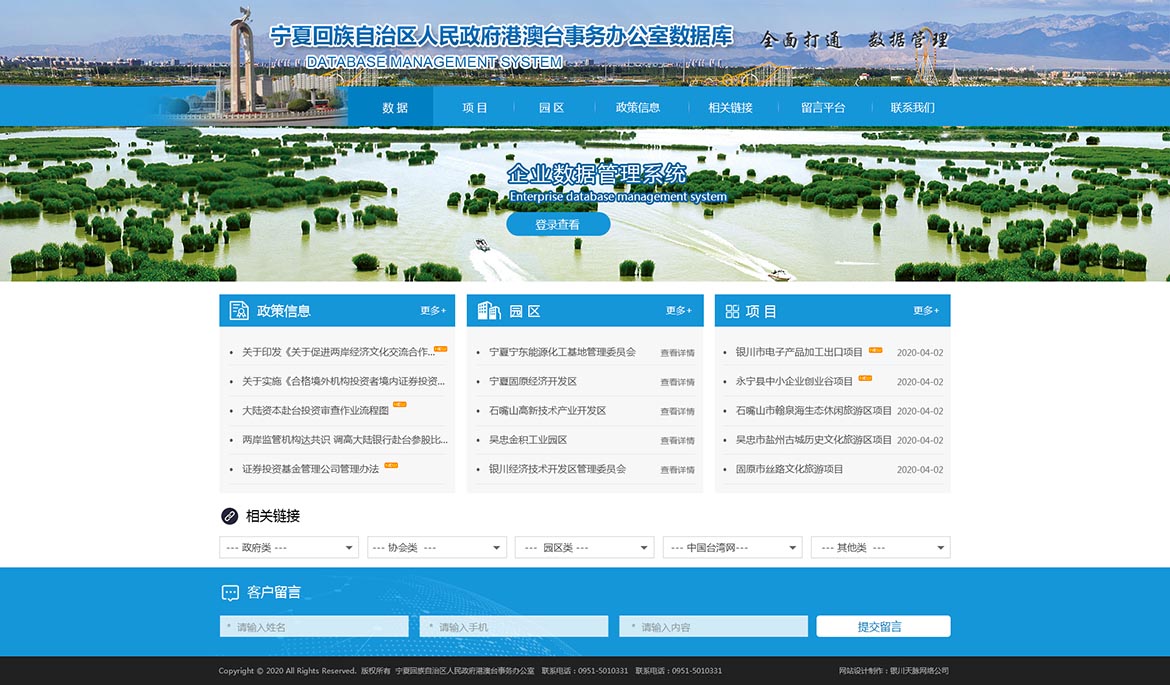Click the park section building icon

[x=489, y=311]
